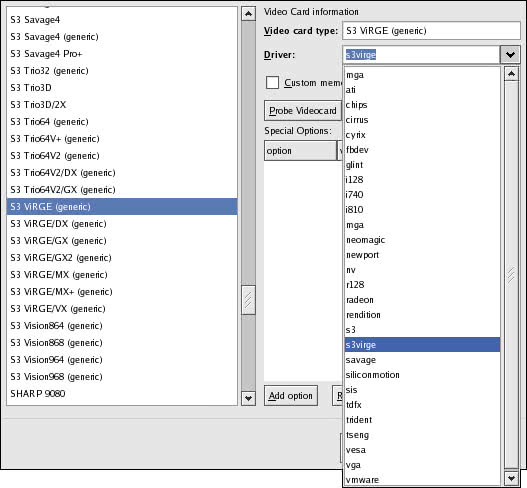This screenshot has height=488, width=527.
Task: Click card list scrollbar up arrow
Action: click(x=248, y=14)
